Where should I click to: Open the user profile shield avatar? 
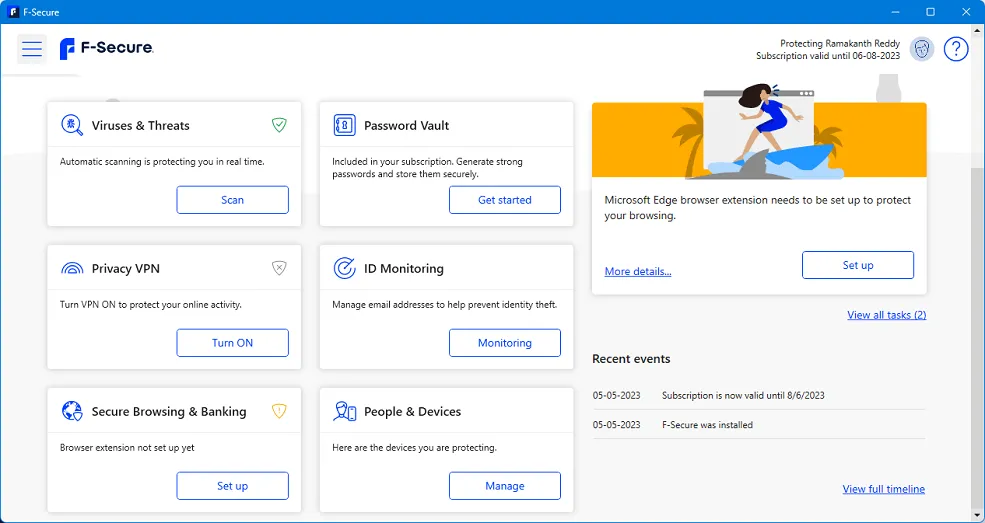[922, 49]
